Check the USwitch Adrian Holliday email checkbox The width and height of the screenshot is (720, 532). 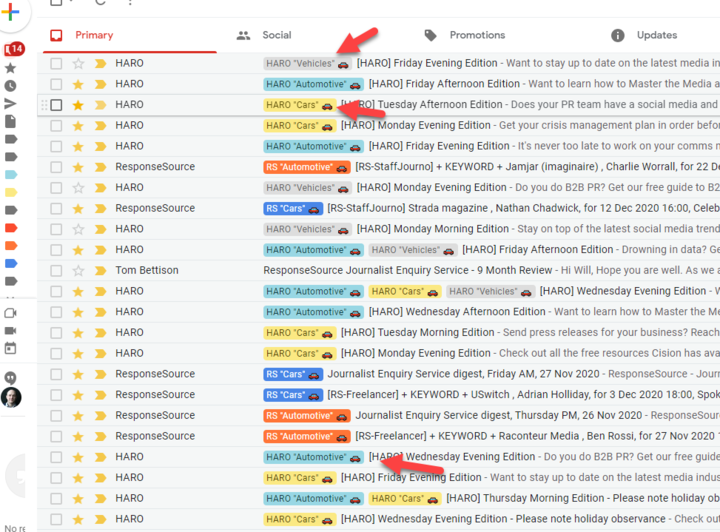[x=56, y=395]
